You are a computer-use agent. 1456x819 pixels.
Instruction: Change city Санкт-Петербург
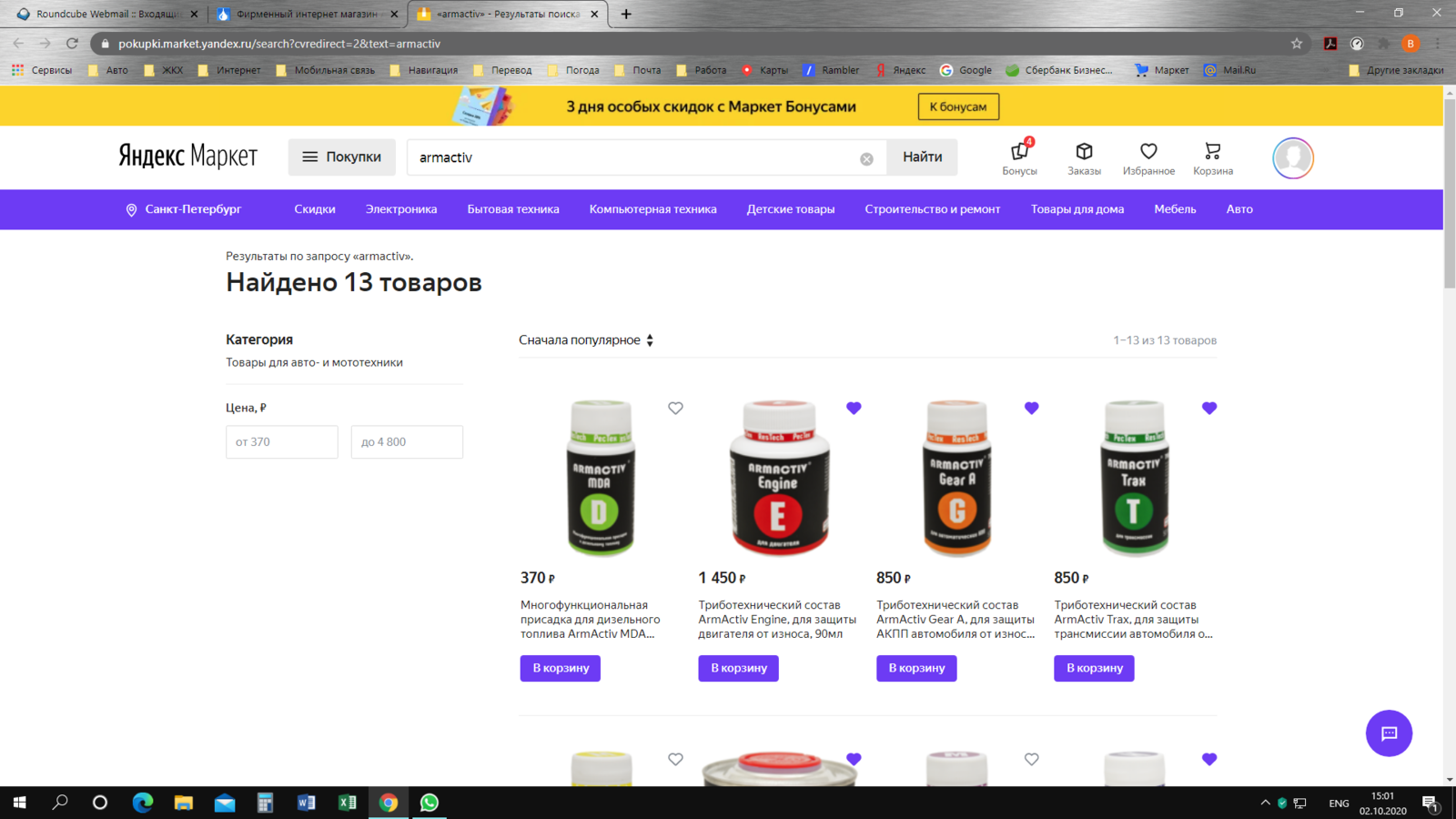pyautogui.click(x=184, y=209)
